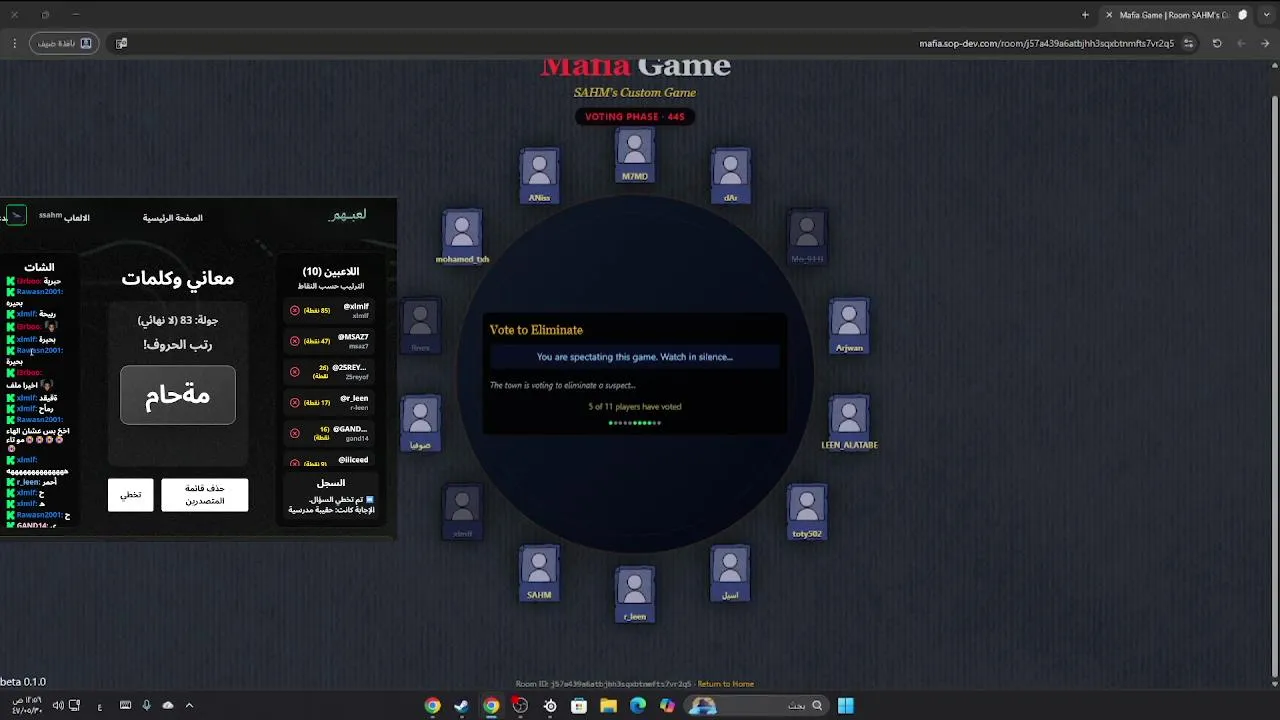The image size is (1280, 720).
Task: Click the Windows Start button
Action: pos(845,705)
